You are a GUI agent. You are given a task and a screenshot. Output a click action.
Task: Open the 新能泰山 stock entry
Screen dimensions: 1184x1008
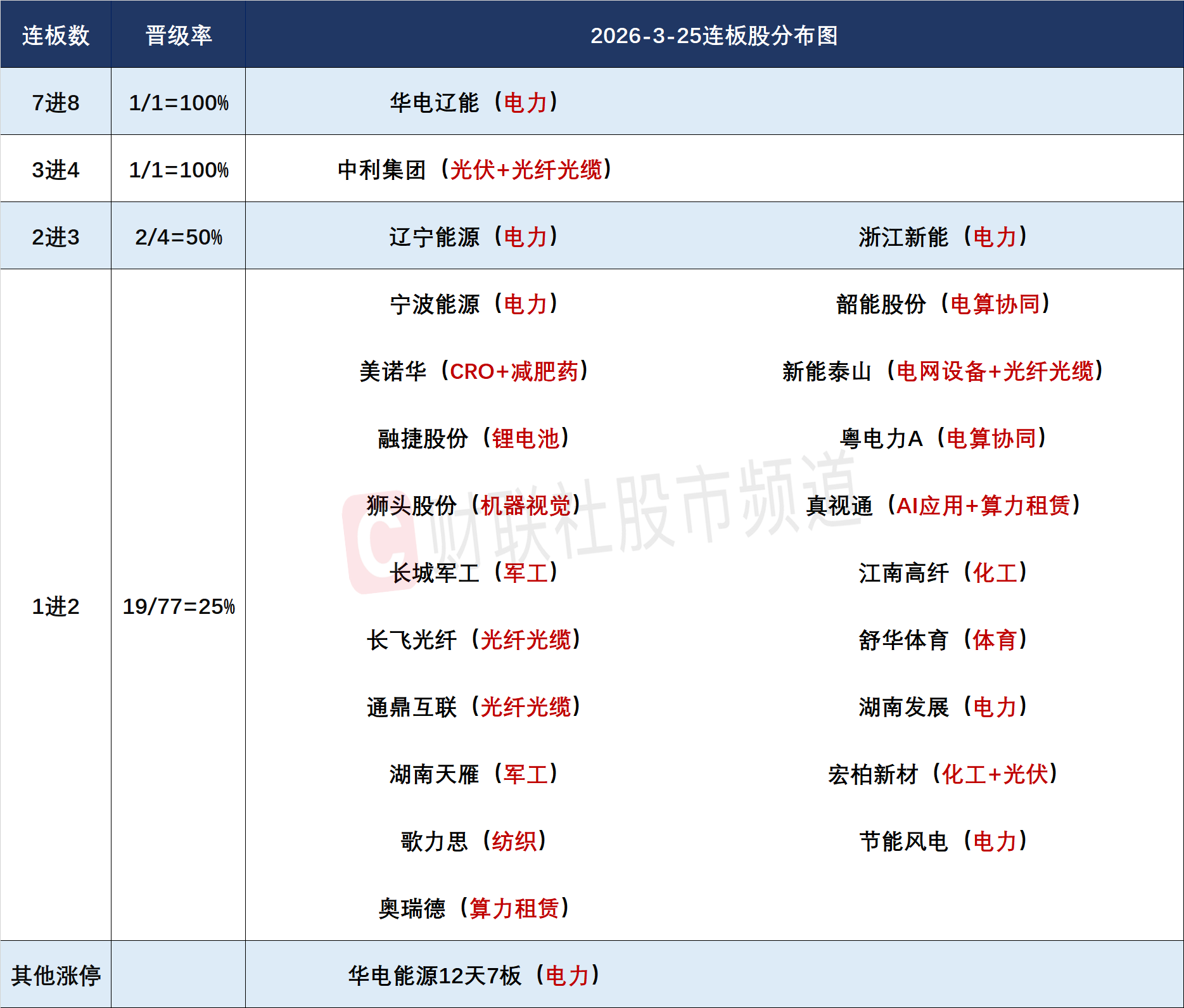(943, 371)
